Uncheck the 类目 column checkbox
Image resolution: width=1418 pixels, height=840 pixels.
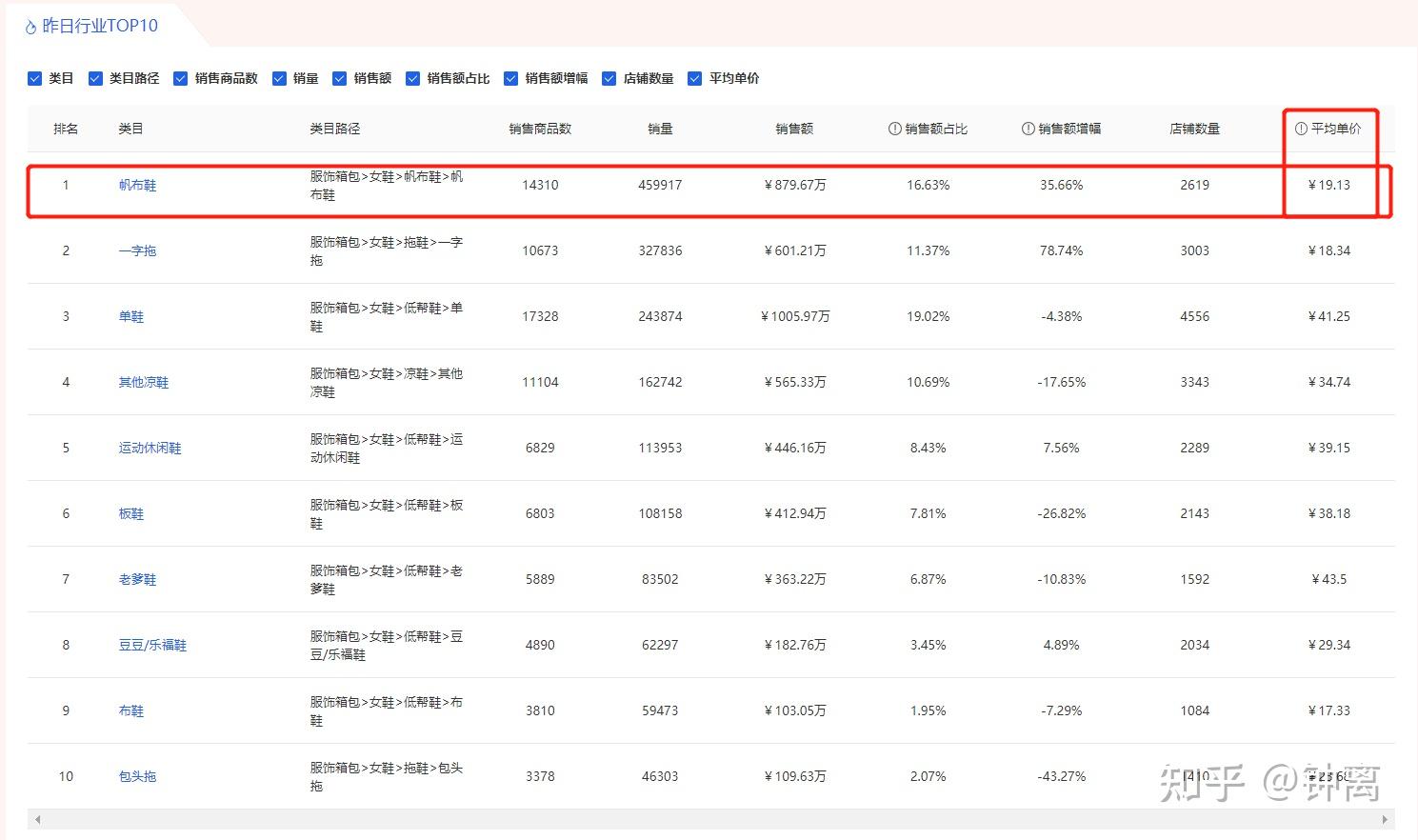pyautogui.click(x=35, y=78)
